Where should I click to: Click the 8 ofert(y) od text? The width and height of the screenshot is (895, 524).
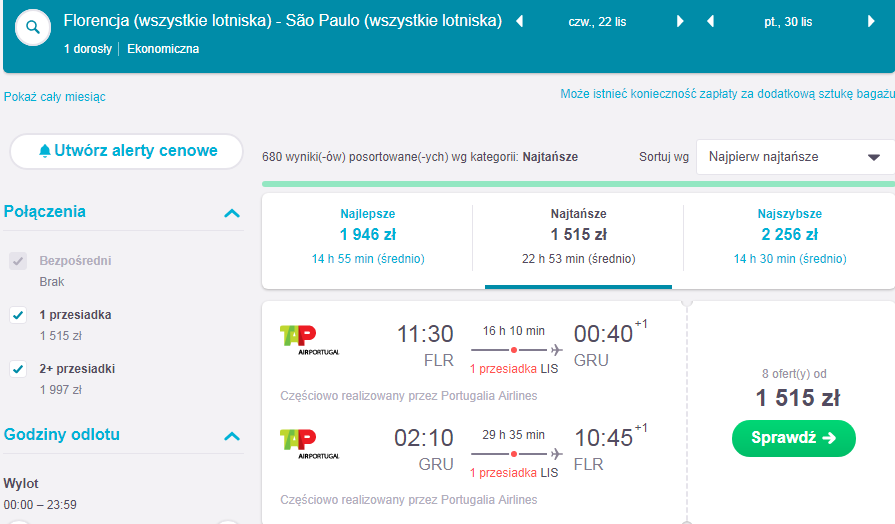click(794, 374)
